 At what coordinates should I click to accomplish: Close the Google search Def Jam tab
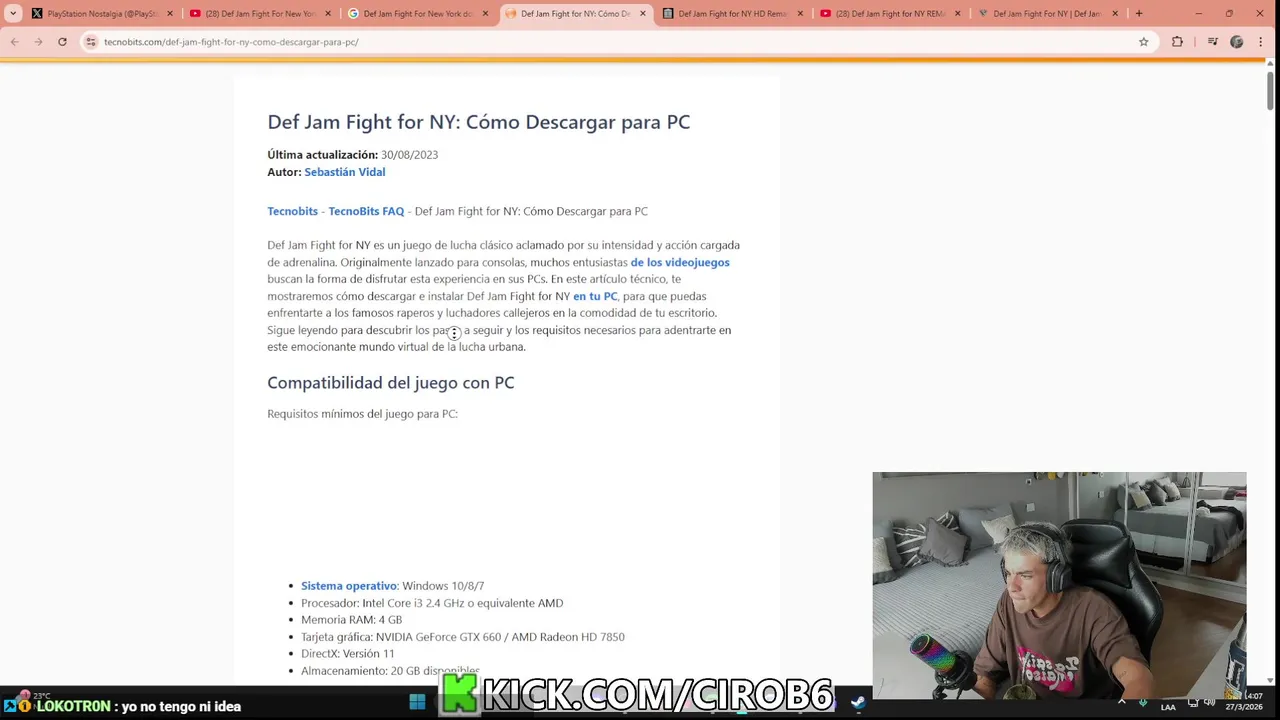(485, 14)
